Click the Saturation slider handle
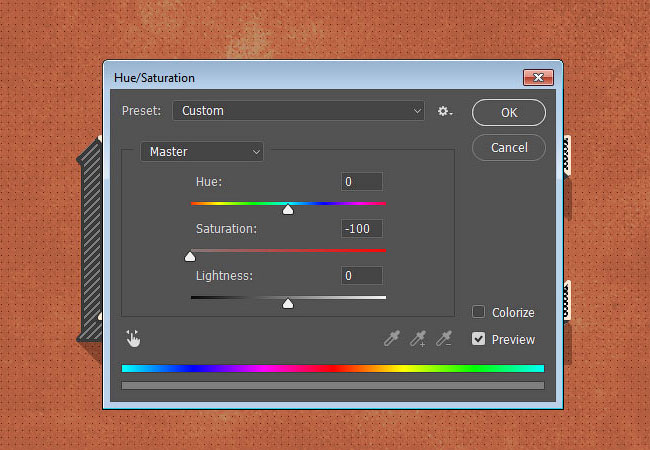Screen dimensions: 650x450 [x=190, y=256]
